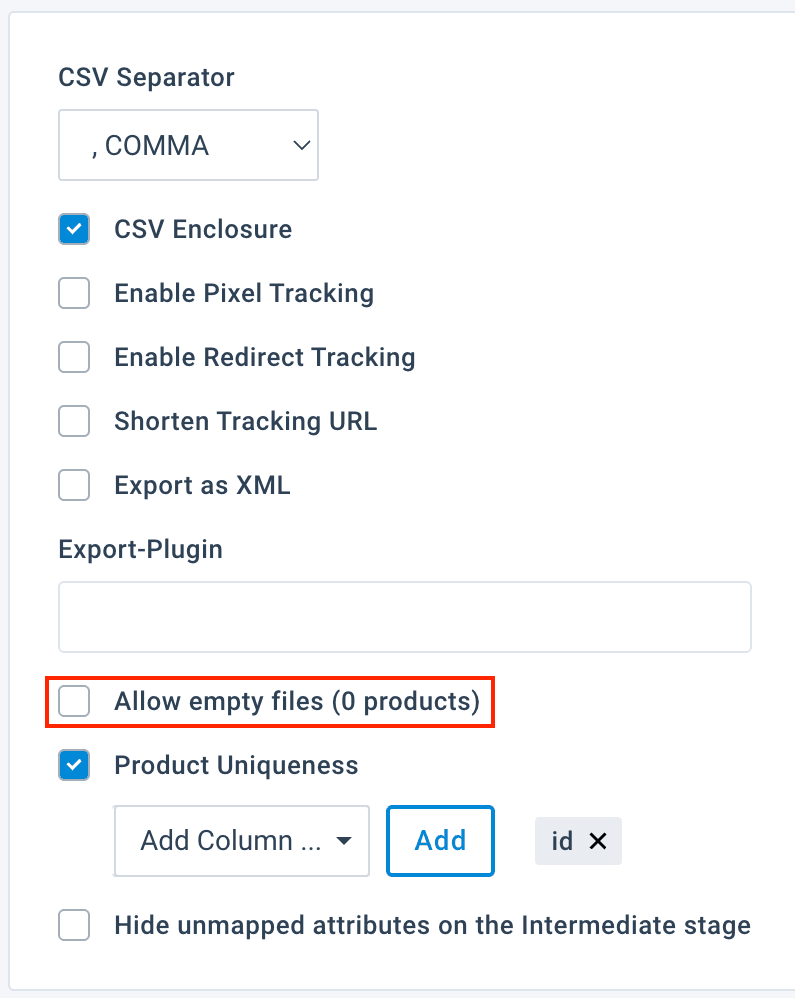Viewport: 795px width, 998px height.
Task: Disable the CSV Enclosure checkbox
Action: [x=74, y=229]
